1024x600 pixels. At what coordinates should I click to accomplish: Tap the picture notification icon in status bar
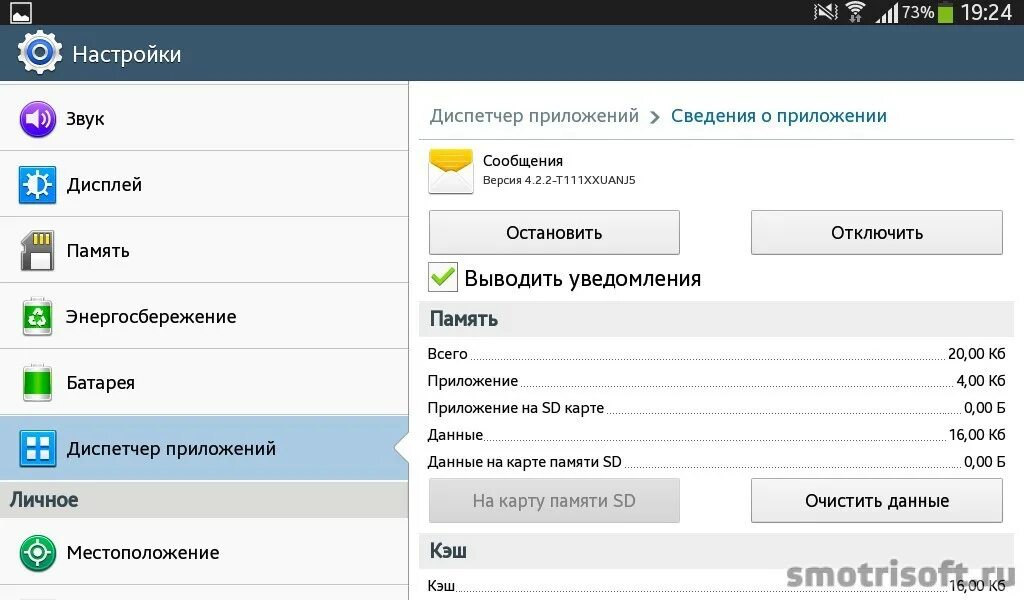pos(20,12)
